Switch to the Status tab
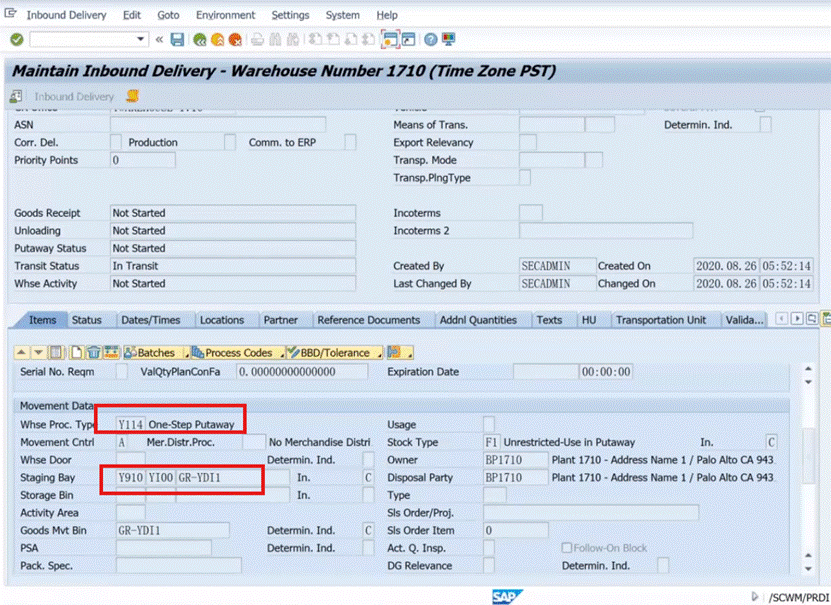Screen dimensions: 831x605 (x=90, y=320)
